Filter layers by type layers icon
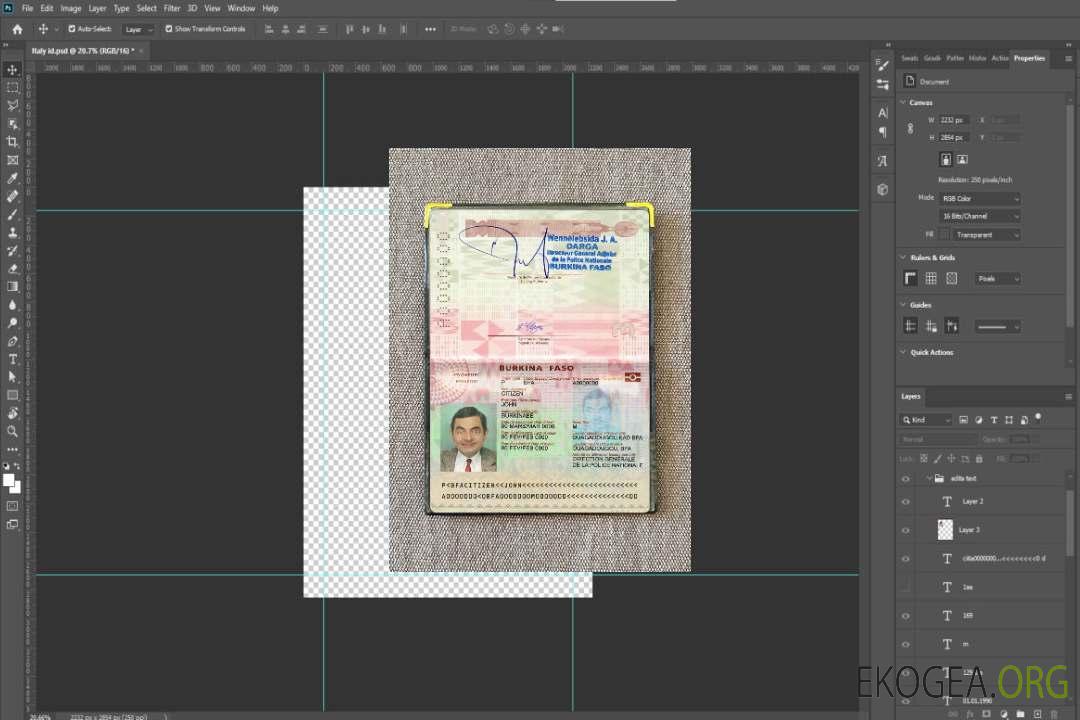The height and width of the screenshot is (720, 1080). click(x=993, y=420)
